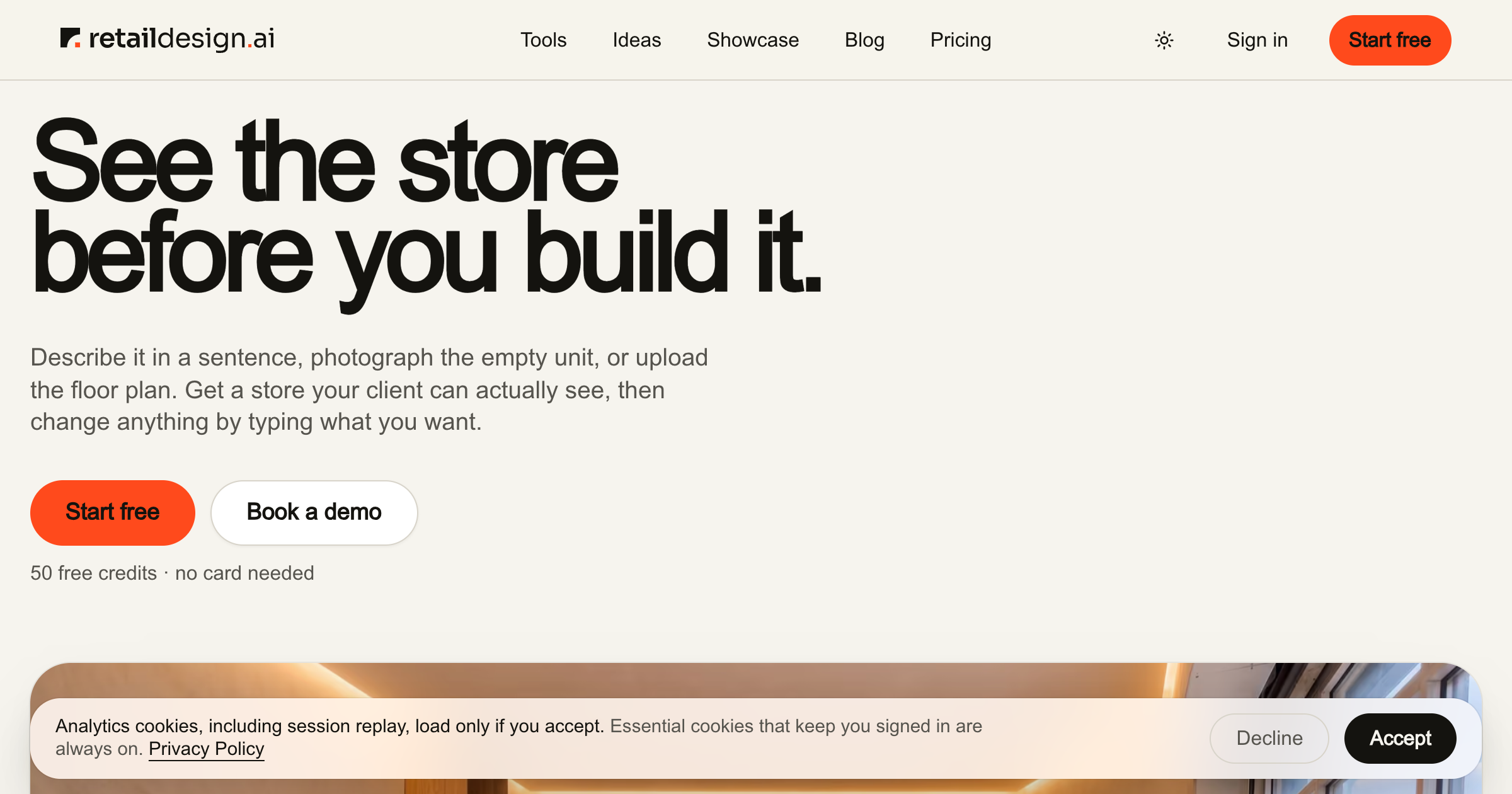Go to the Showcase page

coord(752,40)
